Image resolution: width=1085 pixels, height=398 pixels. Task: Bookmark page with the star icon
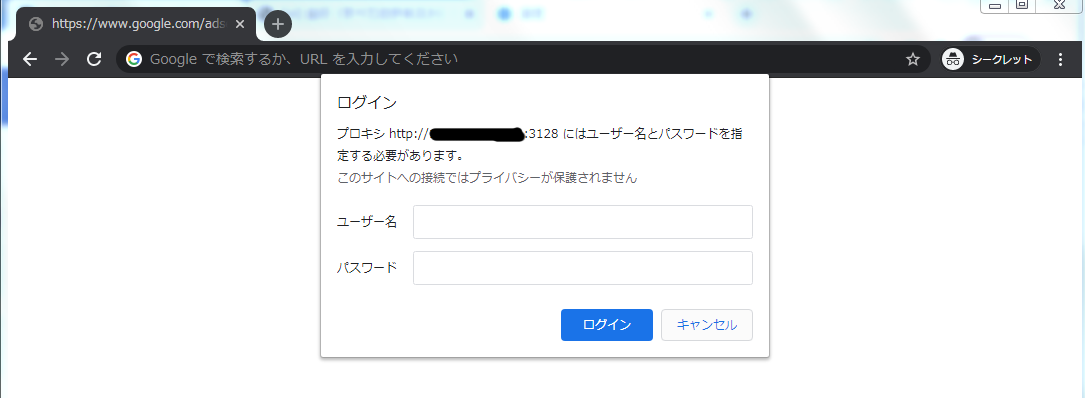pos(913,60)
